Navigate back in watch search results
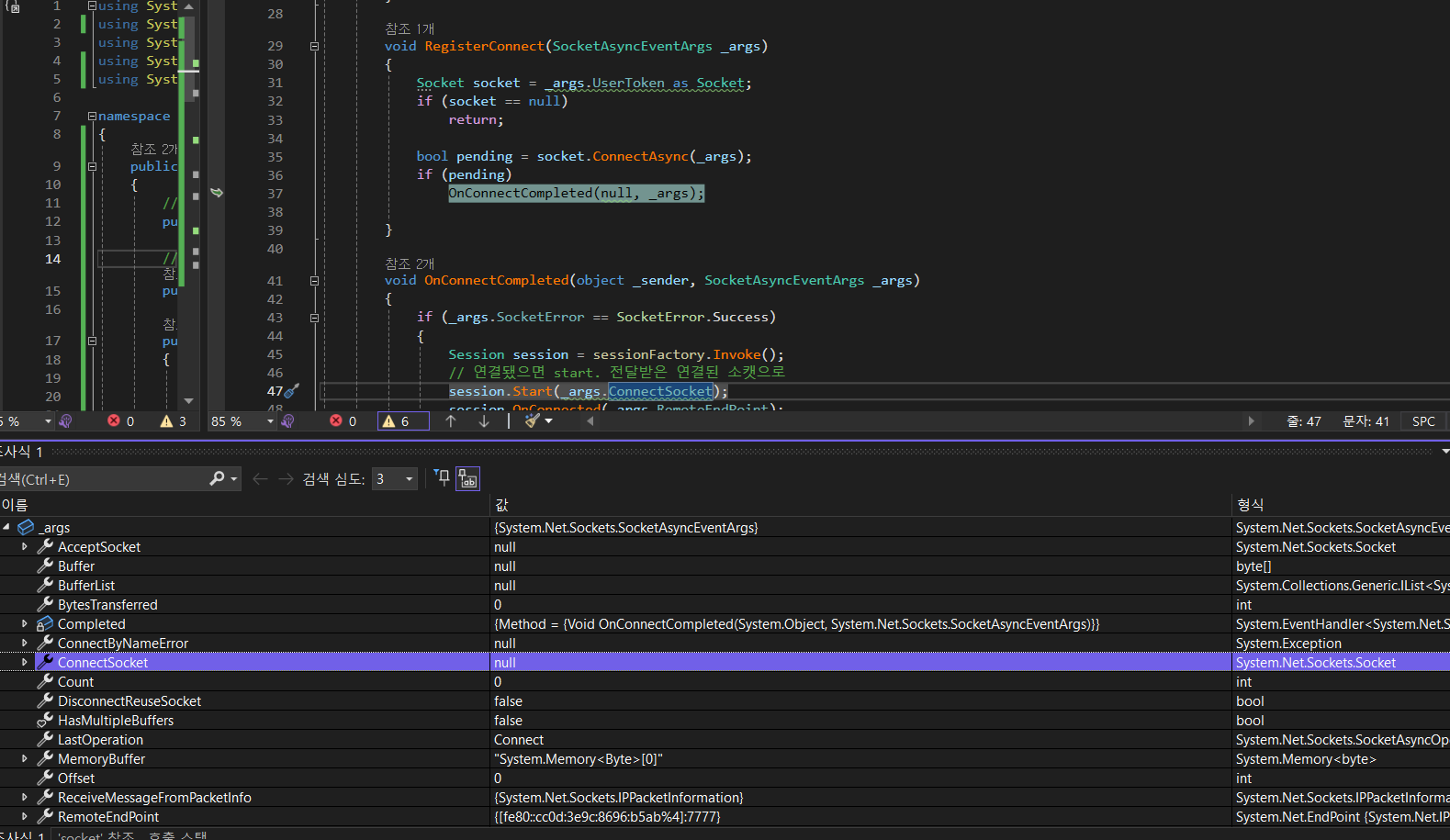This screenshot has height=840, width=1450. [260, 478]
